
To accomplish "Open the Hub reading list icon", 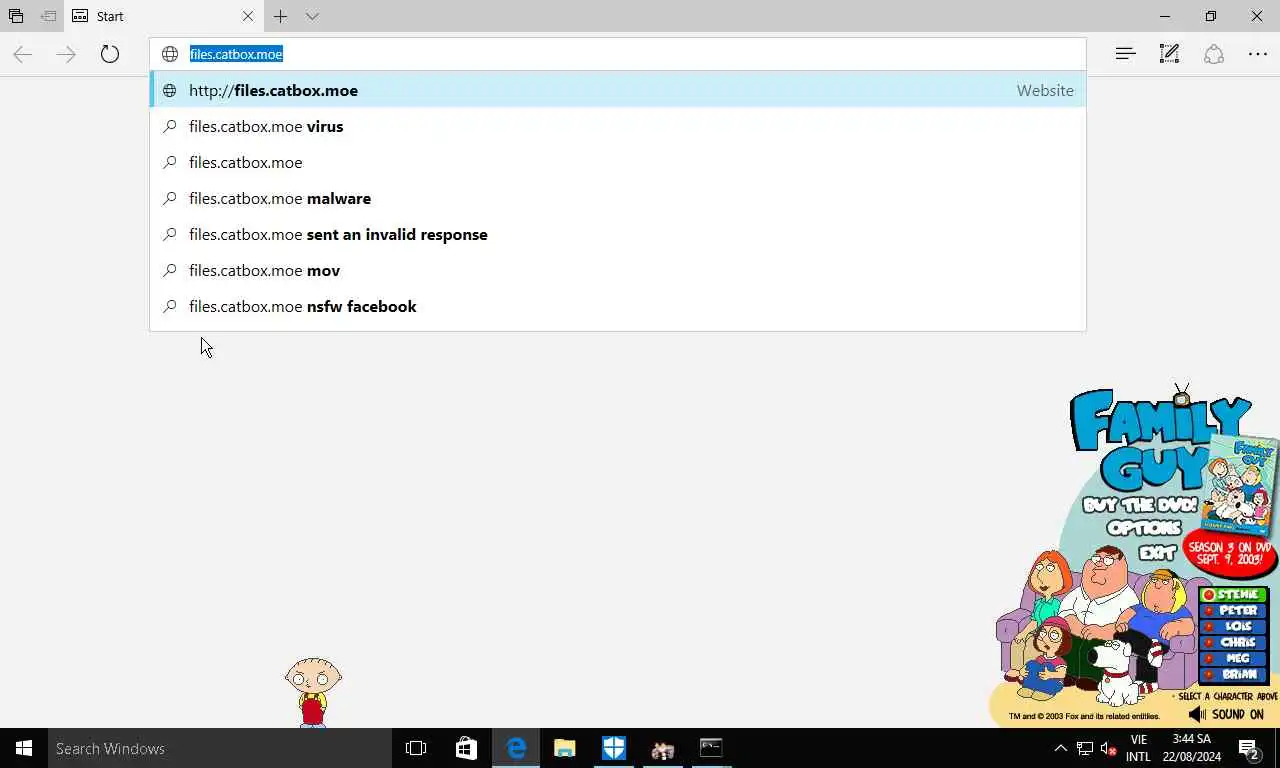I will (x=1125, y=54).
